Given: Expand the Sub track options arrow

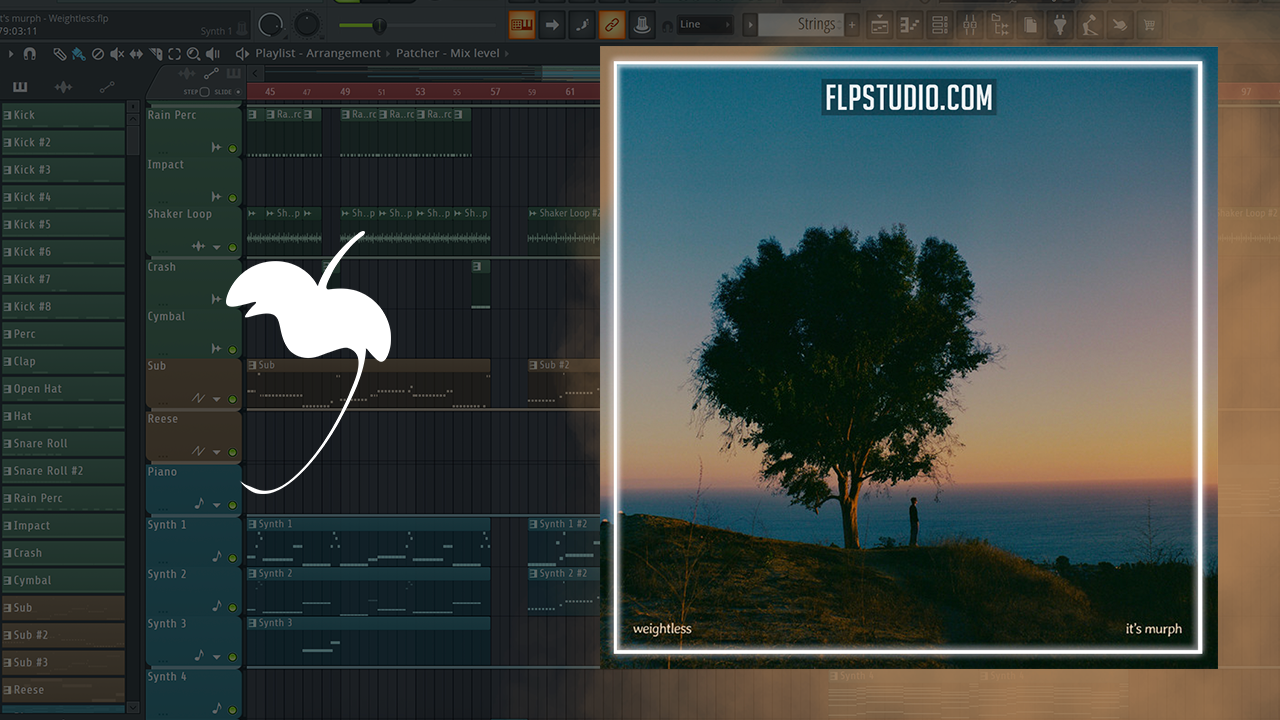Looking at the screenshot, I should click(217, 399).
